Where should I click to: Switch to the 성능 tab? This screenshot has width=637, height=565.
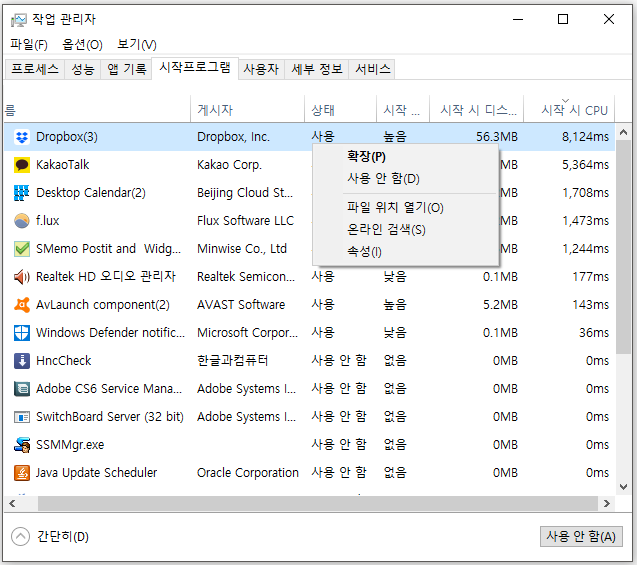click(x=83, y=69)
